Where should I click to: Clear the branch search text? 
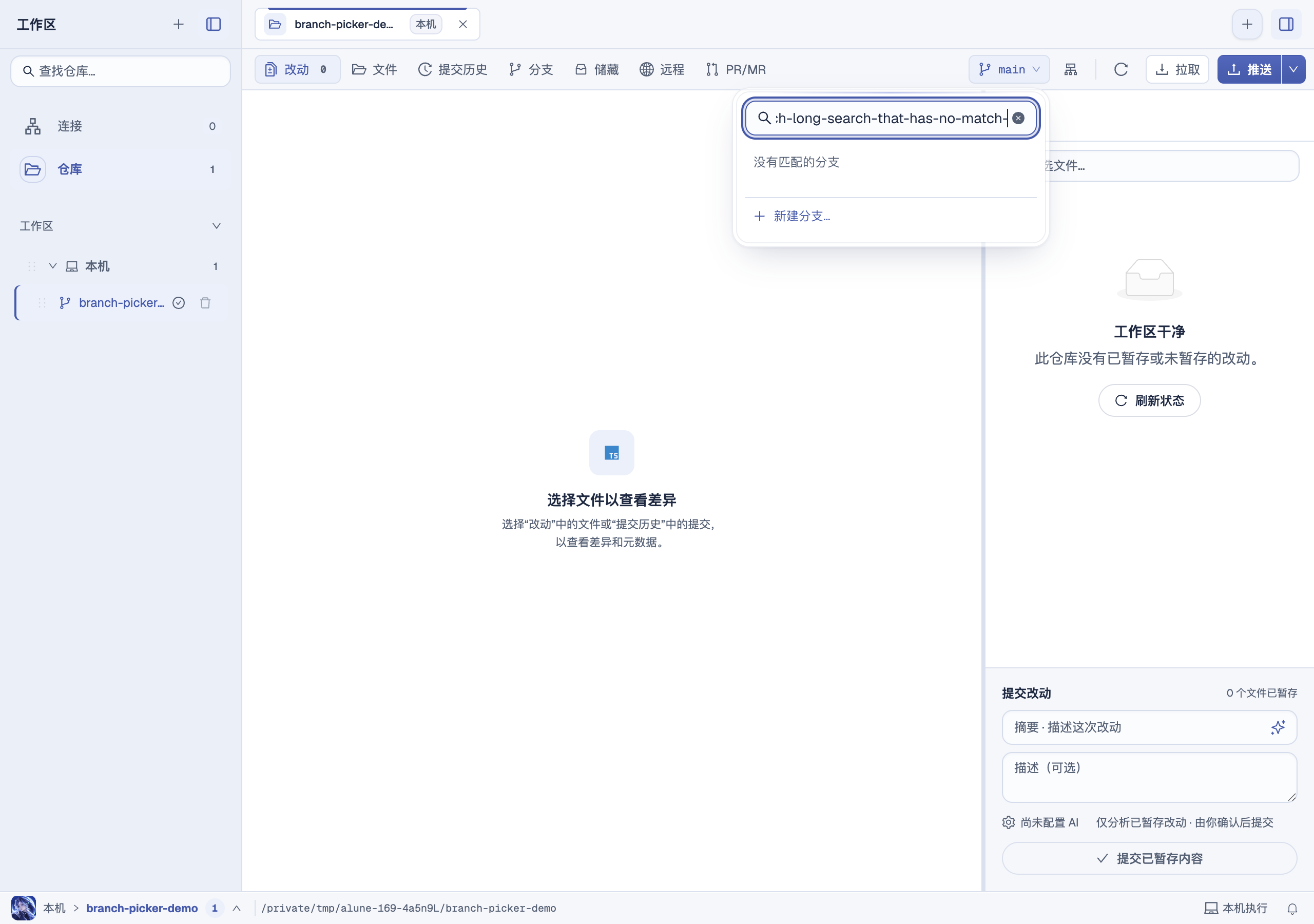tap(1018, 118)
